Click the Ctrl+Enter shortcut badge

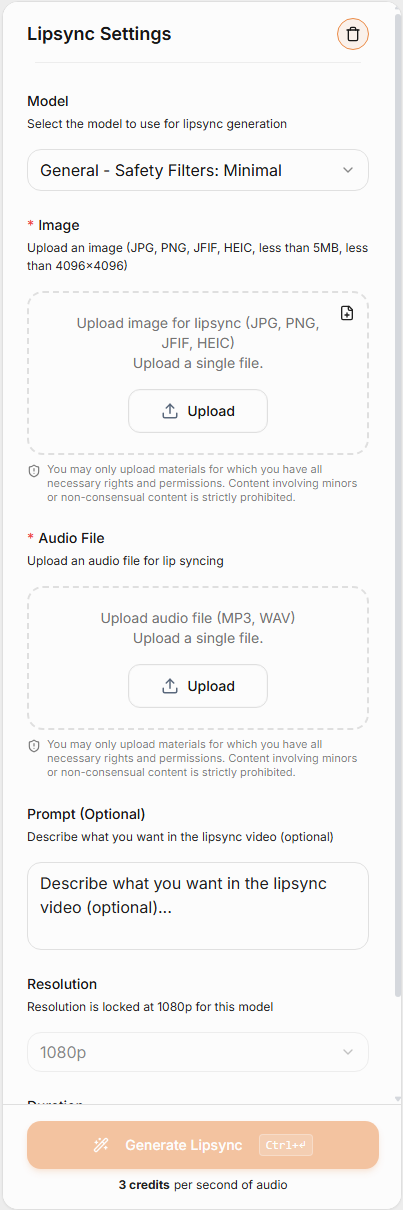(x=286, y=1145)
